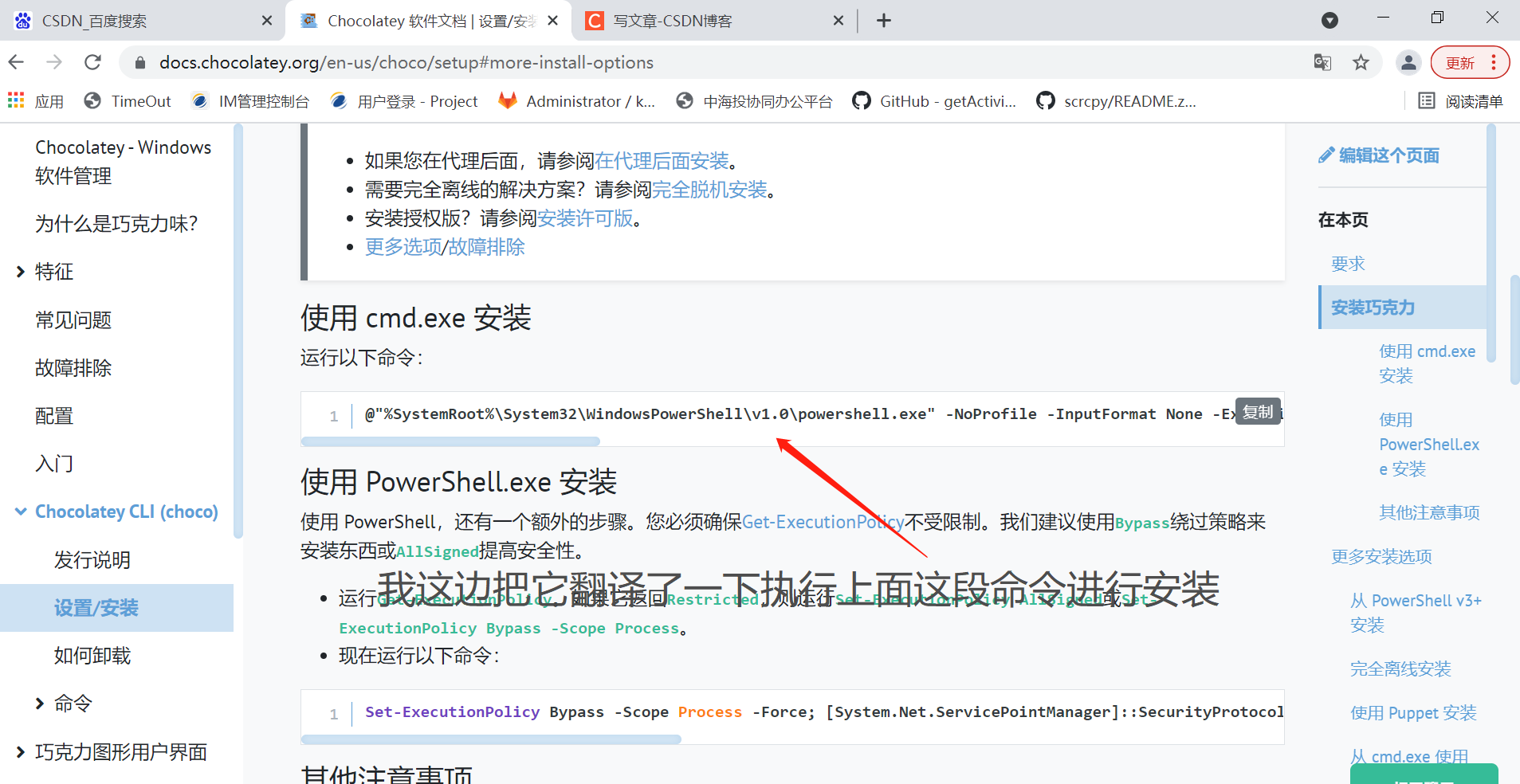Screen dimensions: 1520x784
Task: Expand the 命令 sidebar section
Action: tap(40, 704)
